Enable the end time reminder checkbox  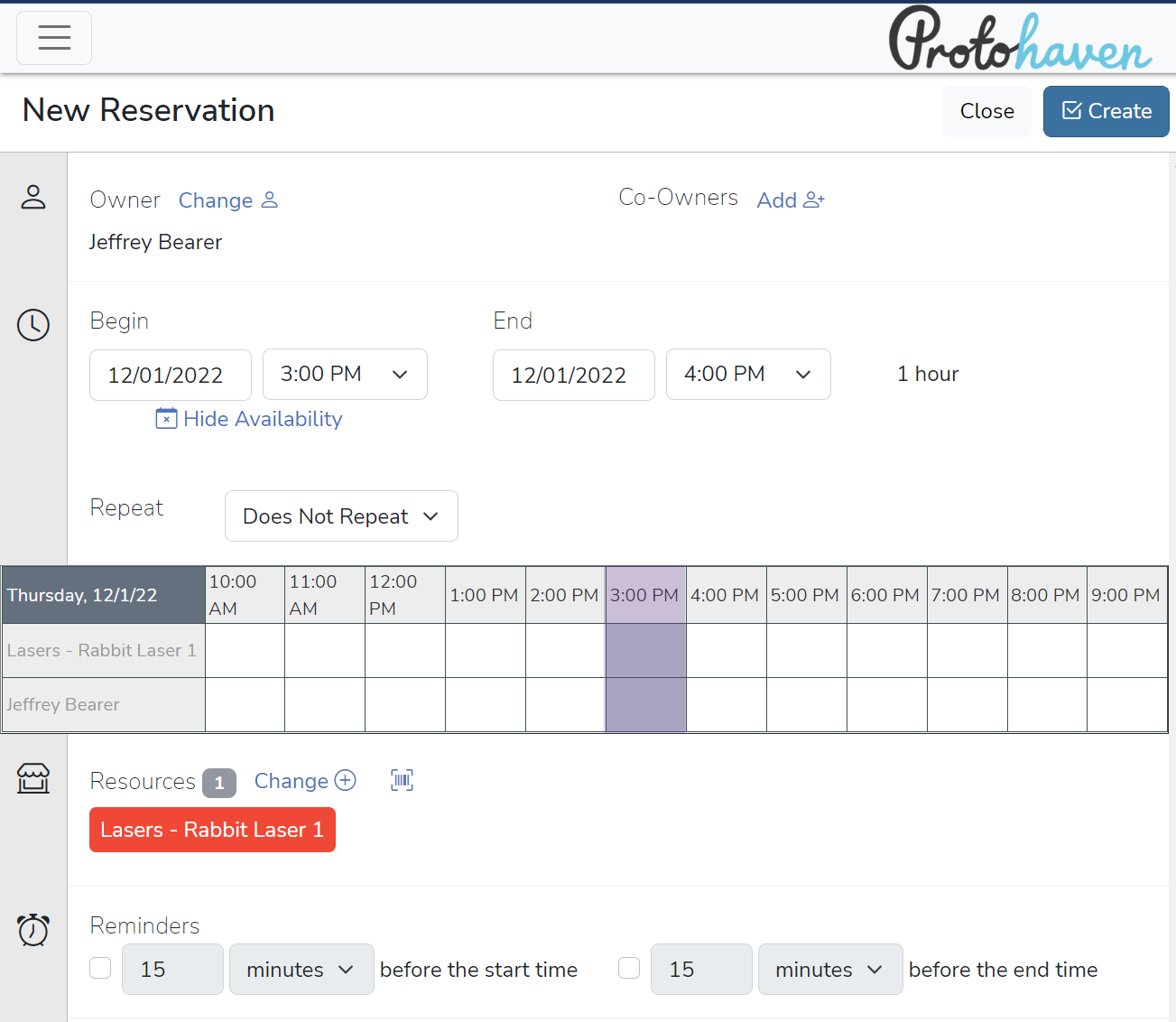click(x=629, y=968)
